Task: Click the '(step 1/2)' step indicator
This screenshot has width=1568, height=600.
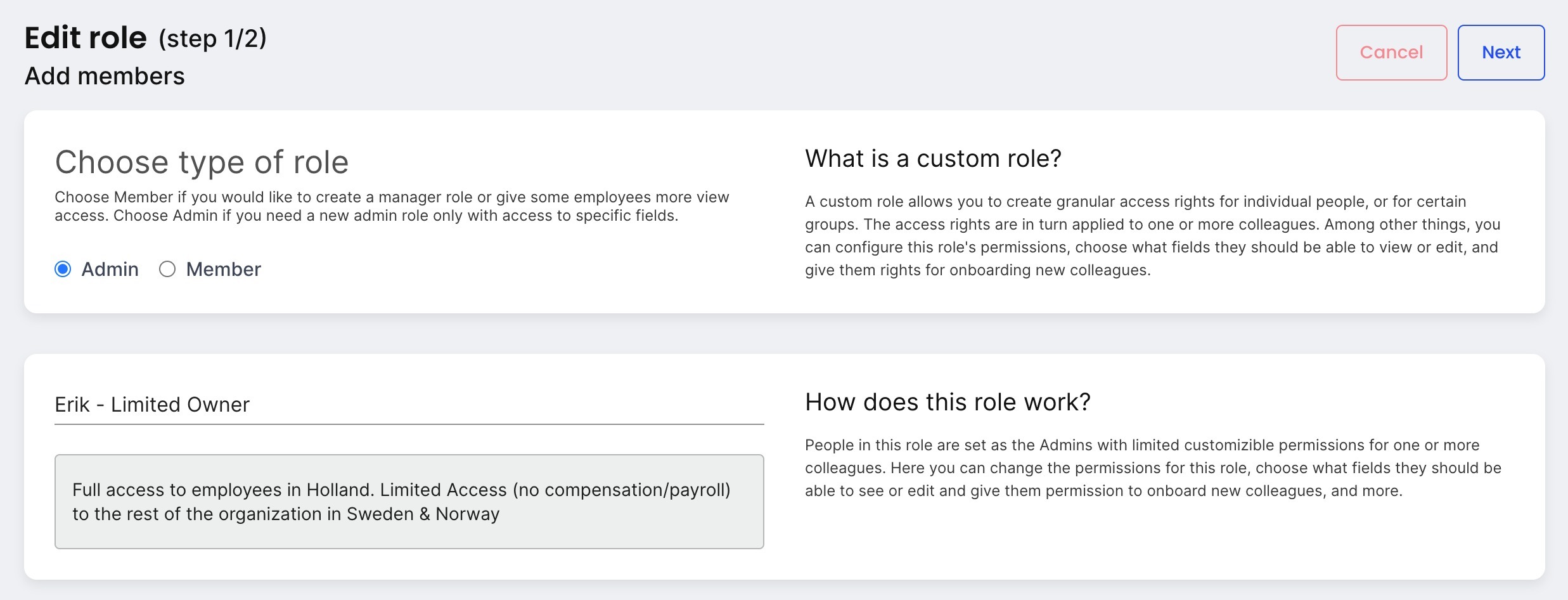Action: click(x=212, y=39)
